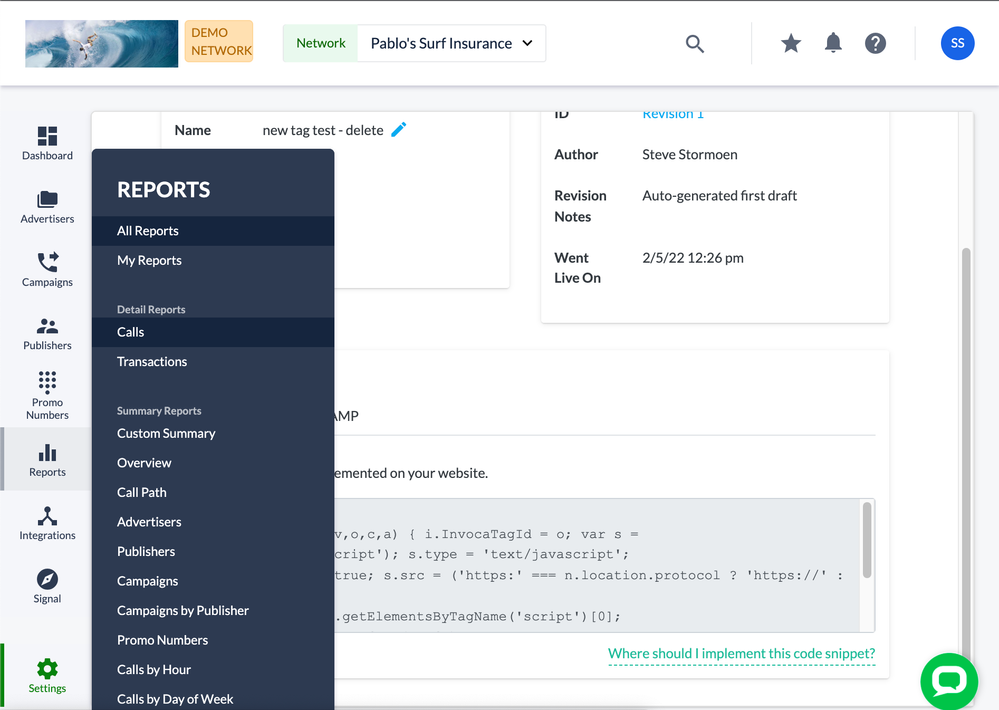999x710 pixels.
Task: Open Calls by Hour report
Action: click(213, 670)
